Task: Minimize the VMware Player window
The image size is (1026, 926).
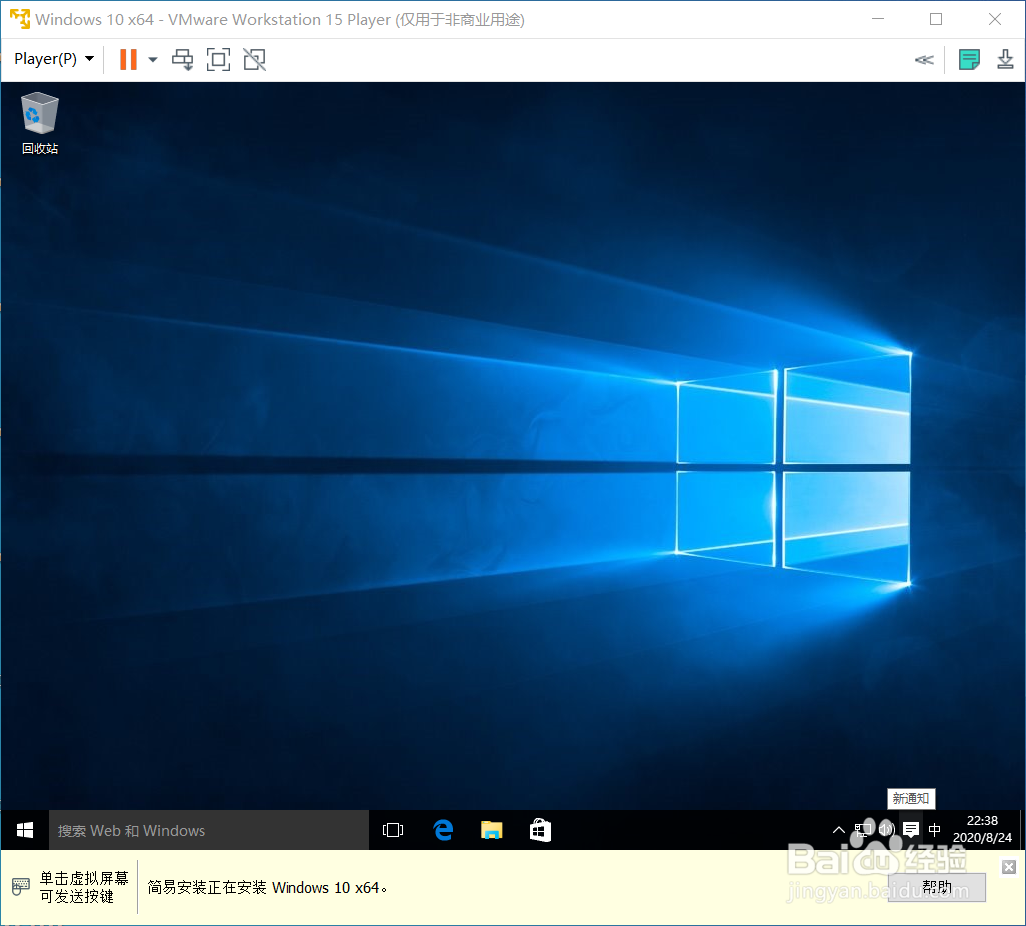Action: [878, 20]
